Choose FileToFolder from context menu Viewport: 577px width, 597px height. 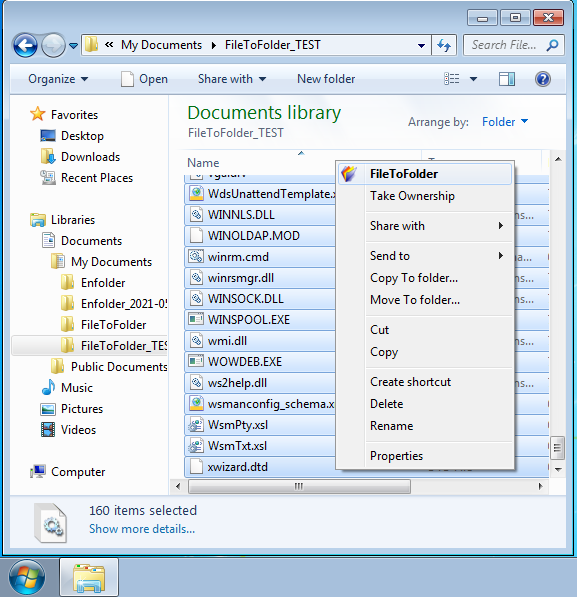[x=425, y=174]
